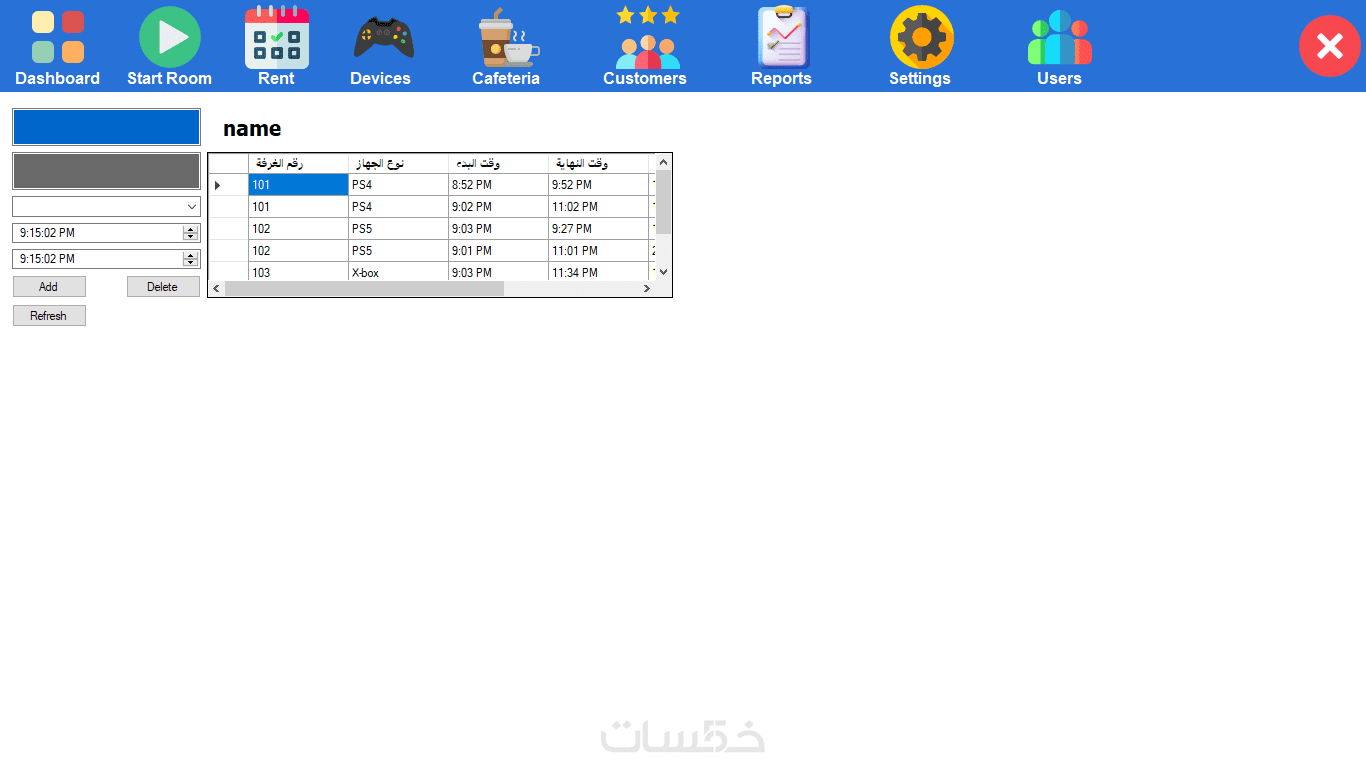Click the table's vertical scrollbar down arrow
Viewport: 1366px width, 768px height.
click(663, 272)
